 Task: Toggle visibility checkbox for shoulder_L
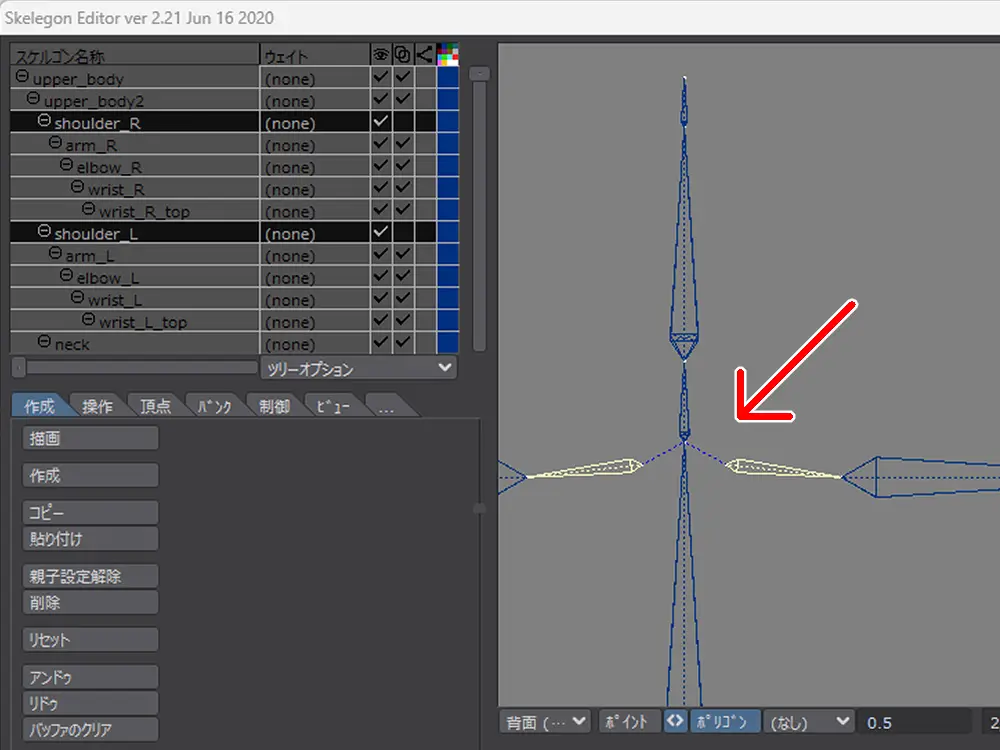381,233
